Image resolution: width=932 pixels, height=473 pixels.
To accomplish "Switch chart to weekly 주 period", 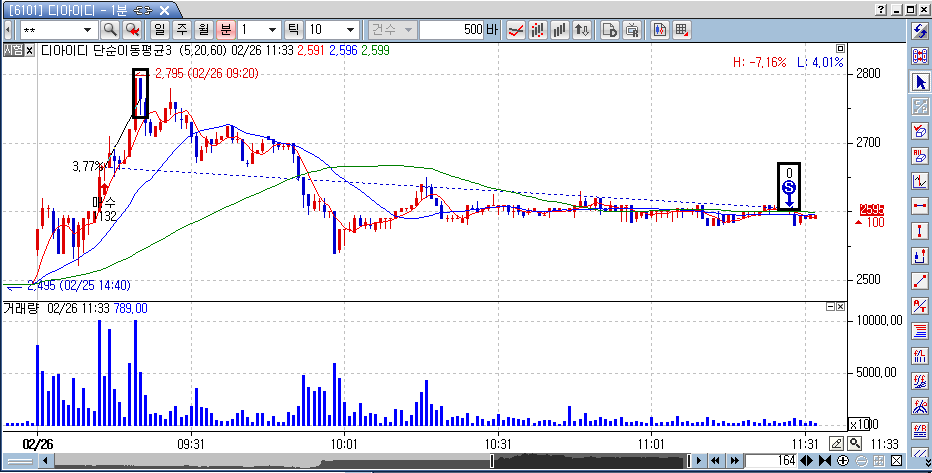I will pyautogui.click(x=181, y=29).
